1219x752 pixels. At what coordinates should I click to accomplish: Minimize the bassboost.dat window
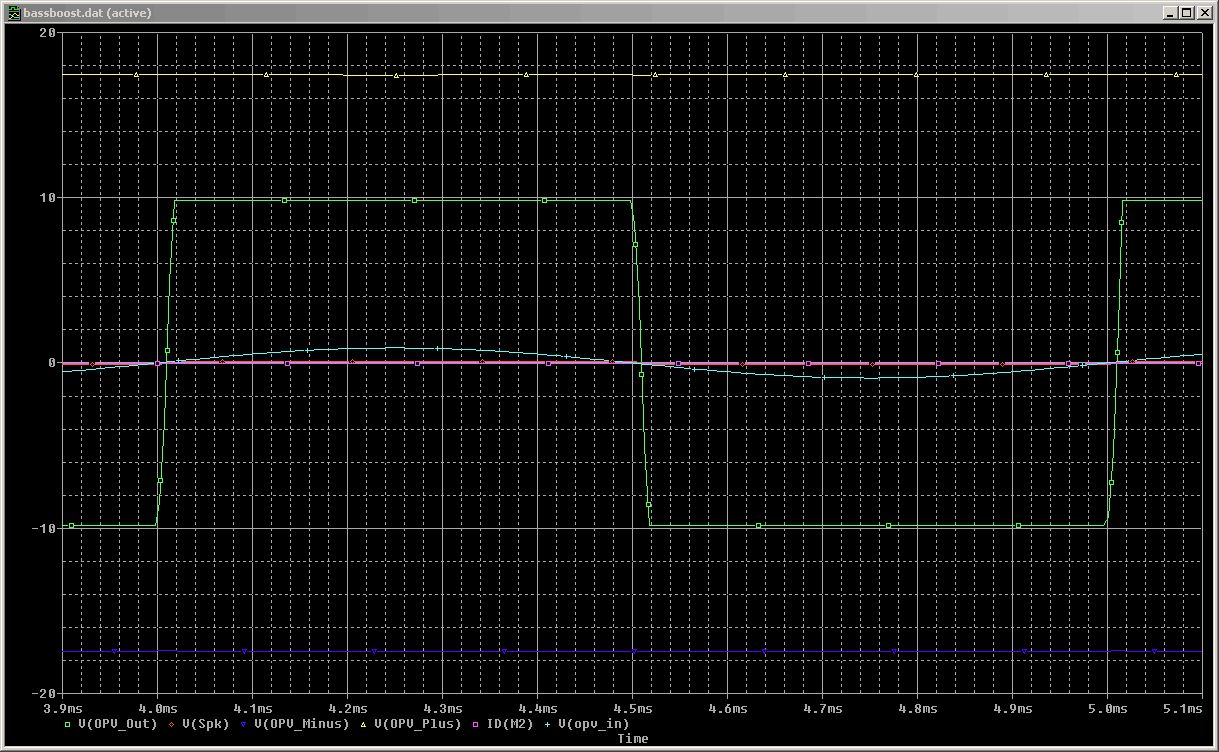(x=1170, y=13)
